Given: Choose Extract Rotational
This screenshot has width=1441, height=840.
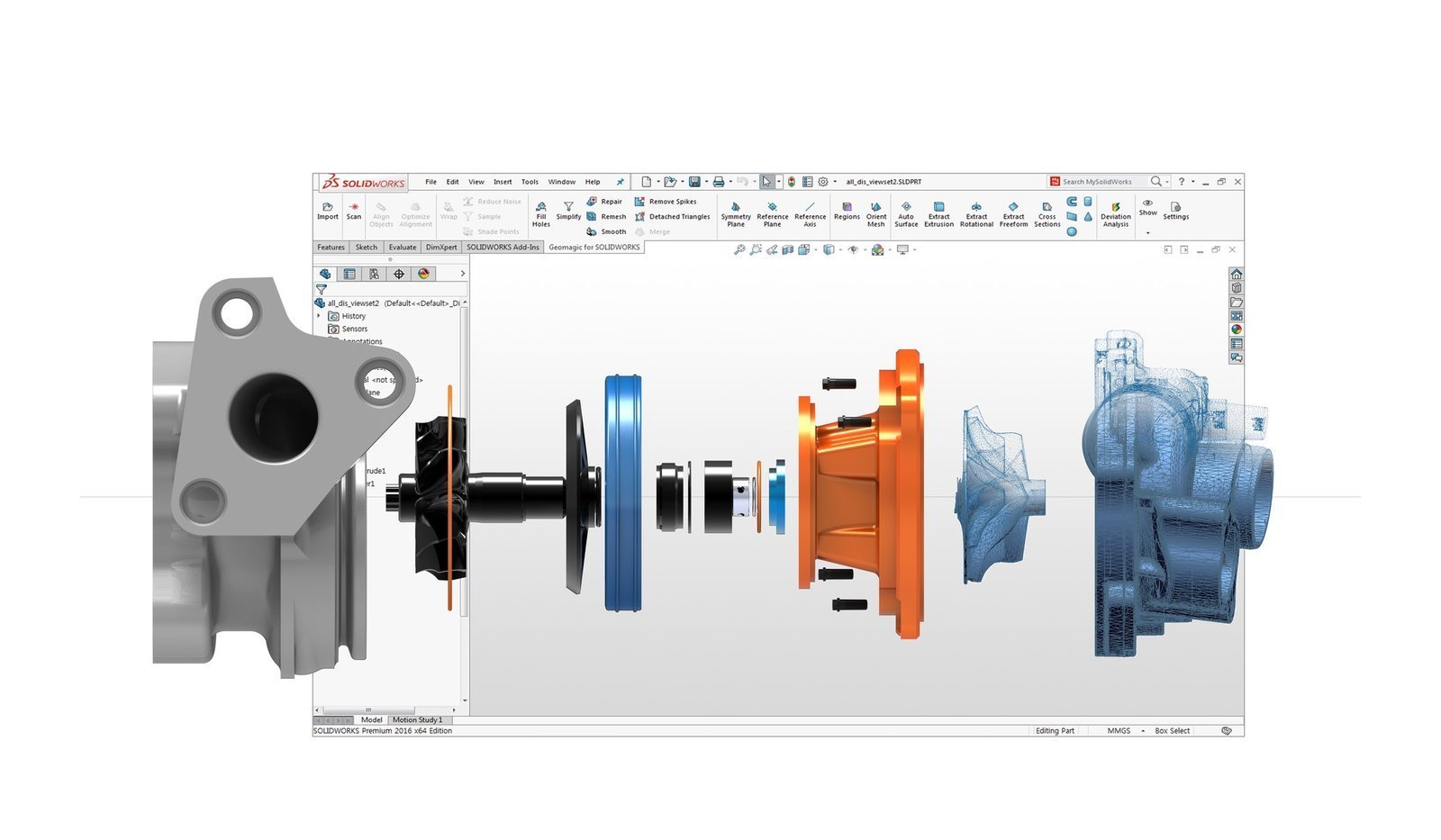Looking at the screenshot, I should [976, 214].
